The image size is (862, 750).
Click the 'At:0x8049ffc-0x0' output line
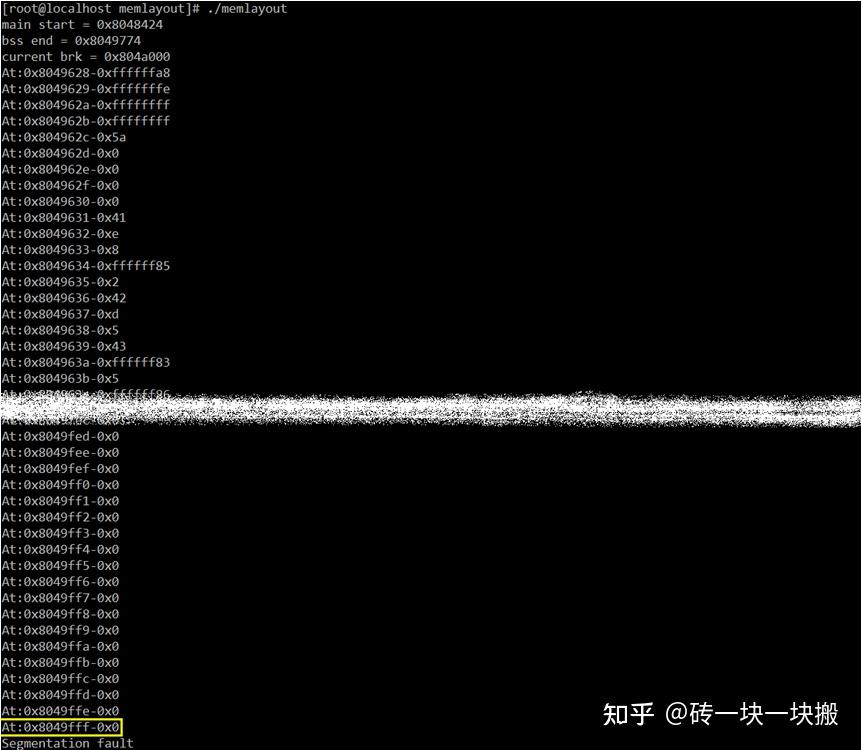pos(60,679)
